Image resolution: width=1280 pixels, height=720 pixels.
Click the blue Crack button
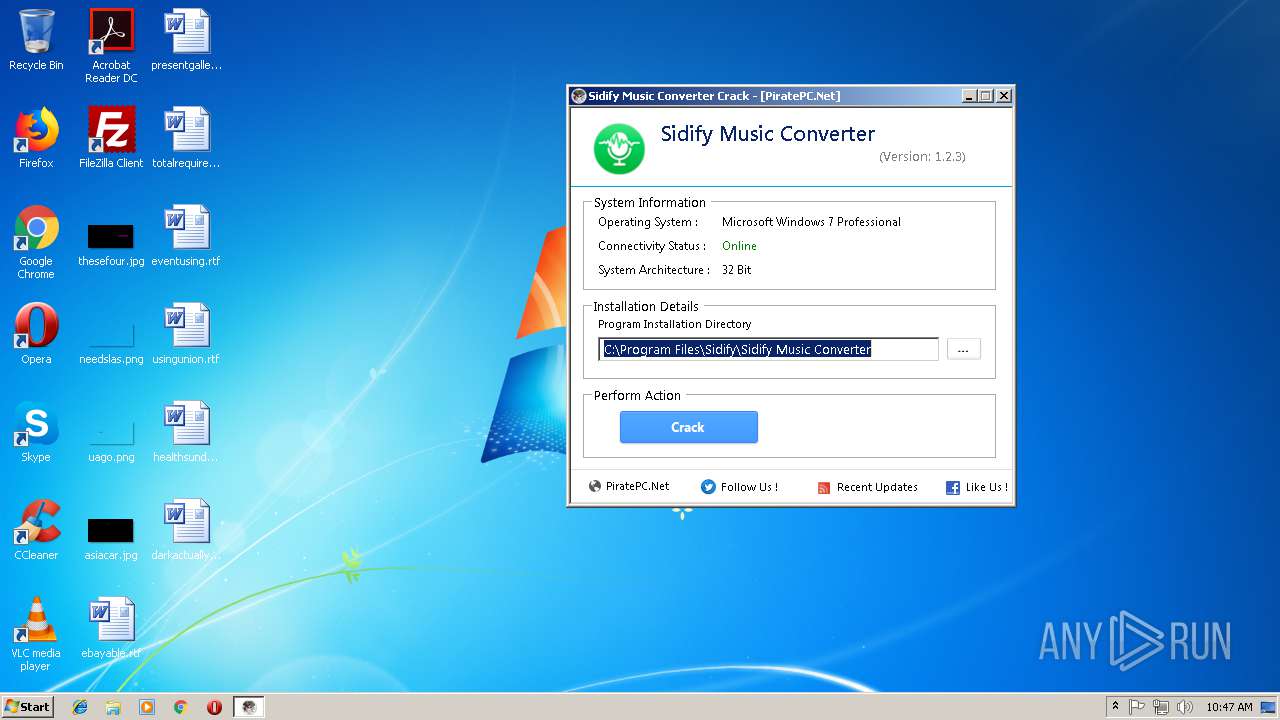pos(688,427)
